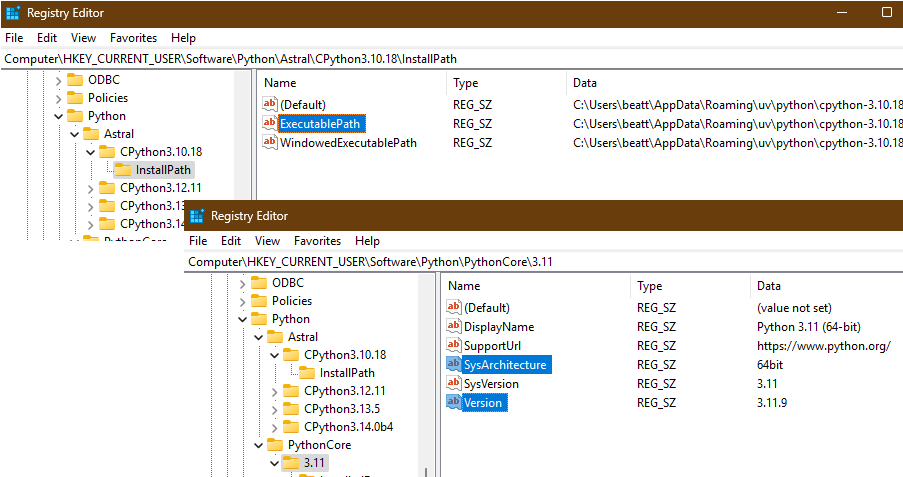Open Favorites menu in front Registry Editor window
Viewport: 903px width, 477px height.
click(317, 241)
